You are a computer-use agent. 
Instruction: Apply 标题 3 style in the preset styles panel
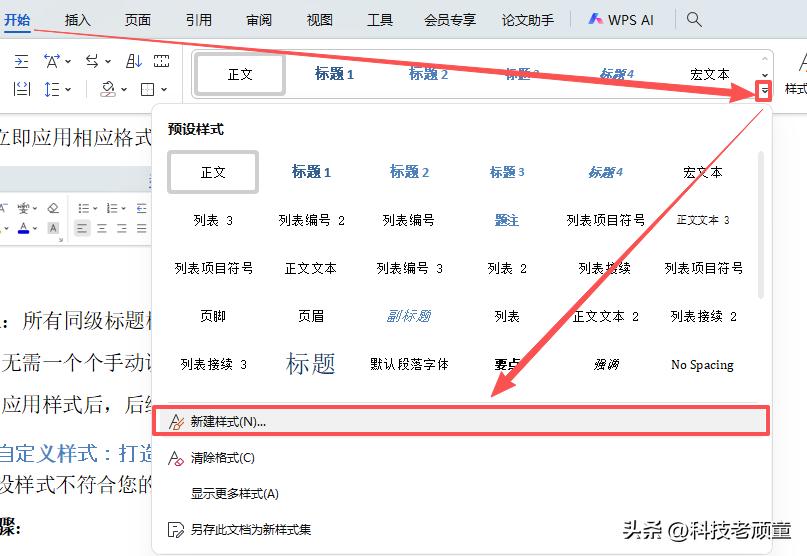(507, 172)
